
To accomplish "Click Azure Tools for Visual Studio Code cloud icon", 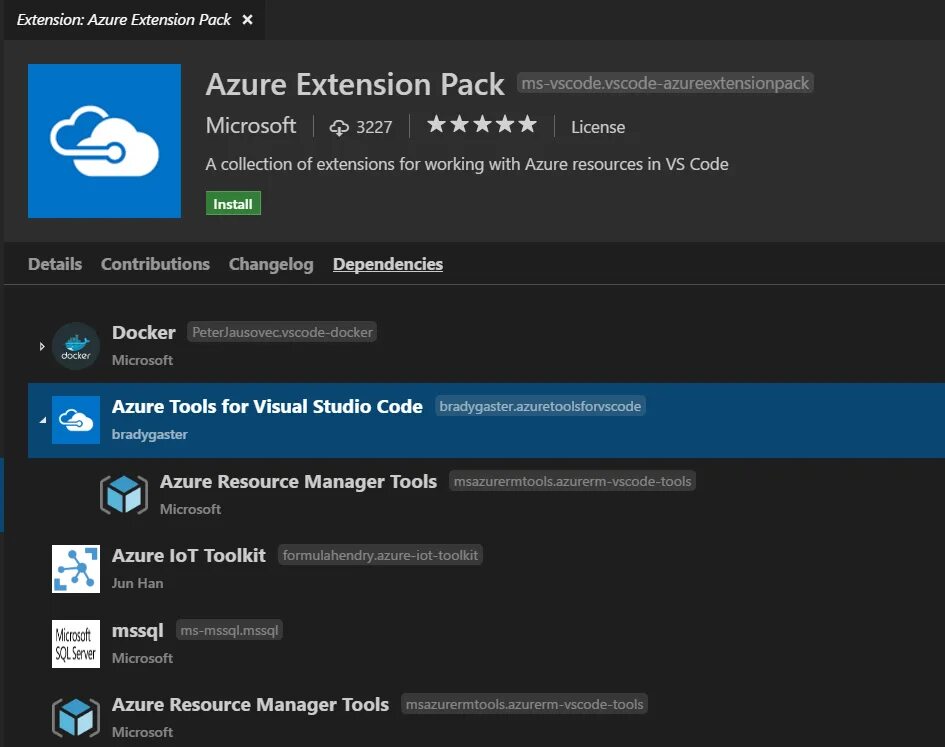I will point(76,420).
